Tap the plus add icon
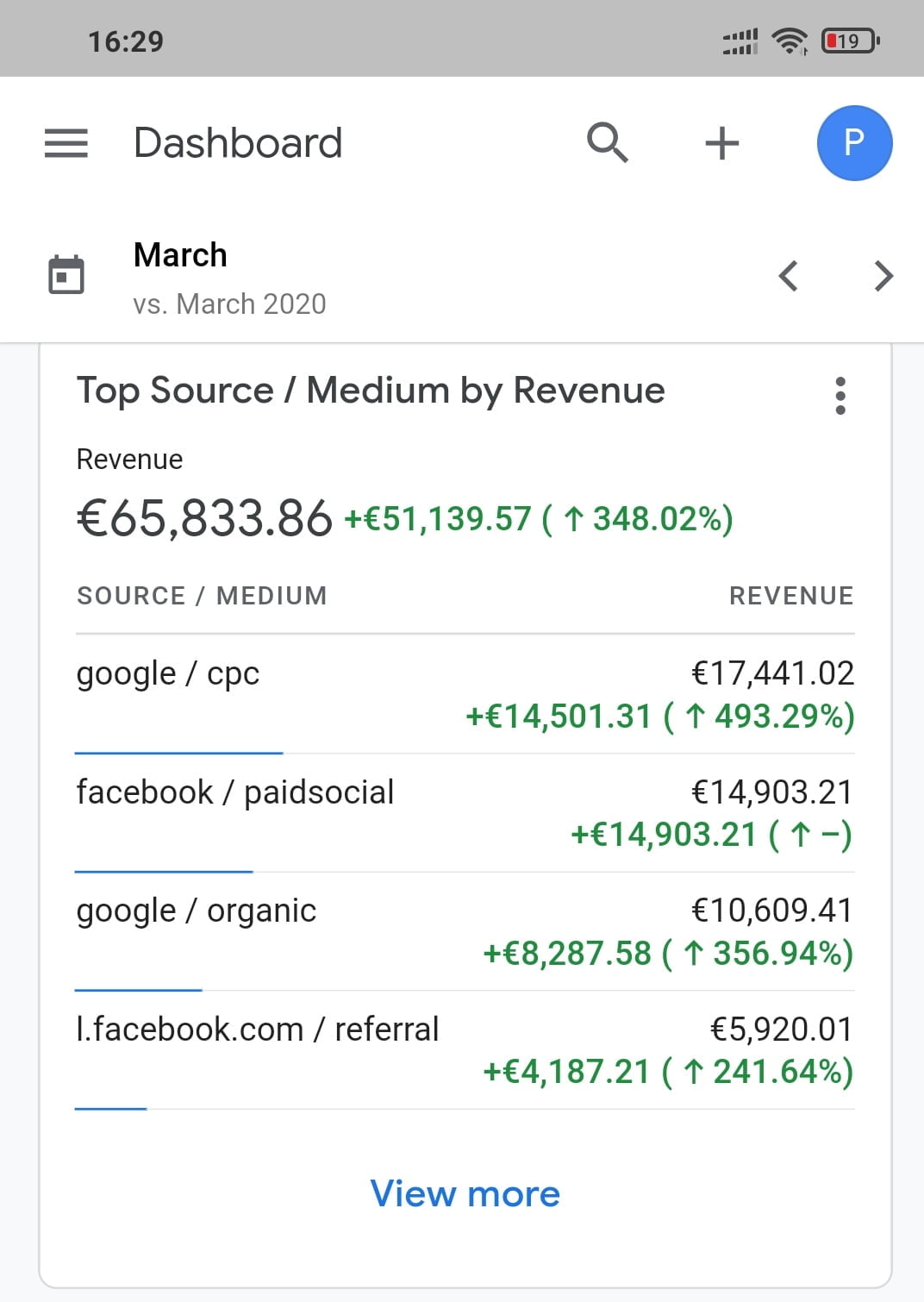 (x=721, y=143)
